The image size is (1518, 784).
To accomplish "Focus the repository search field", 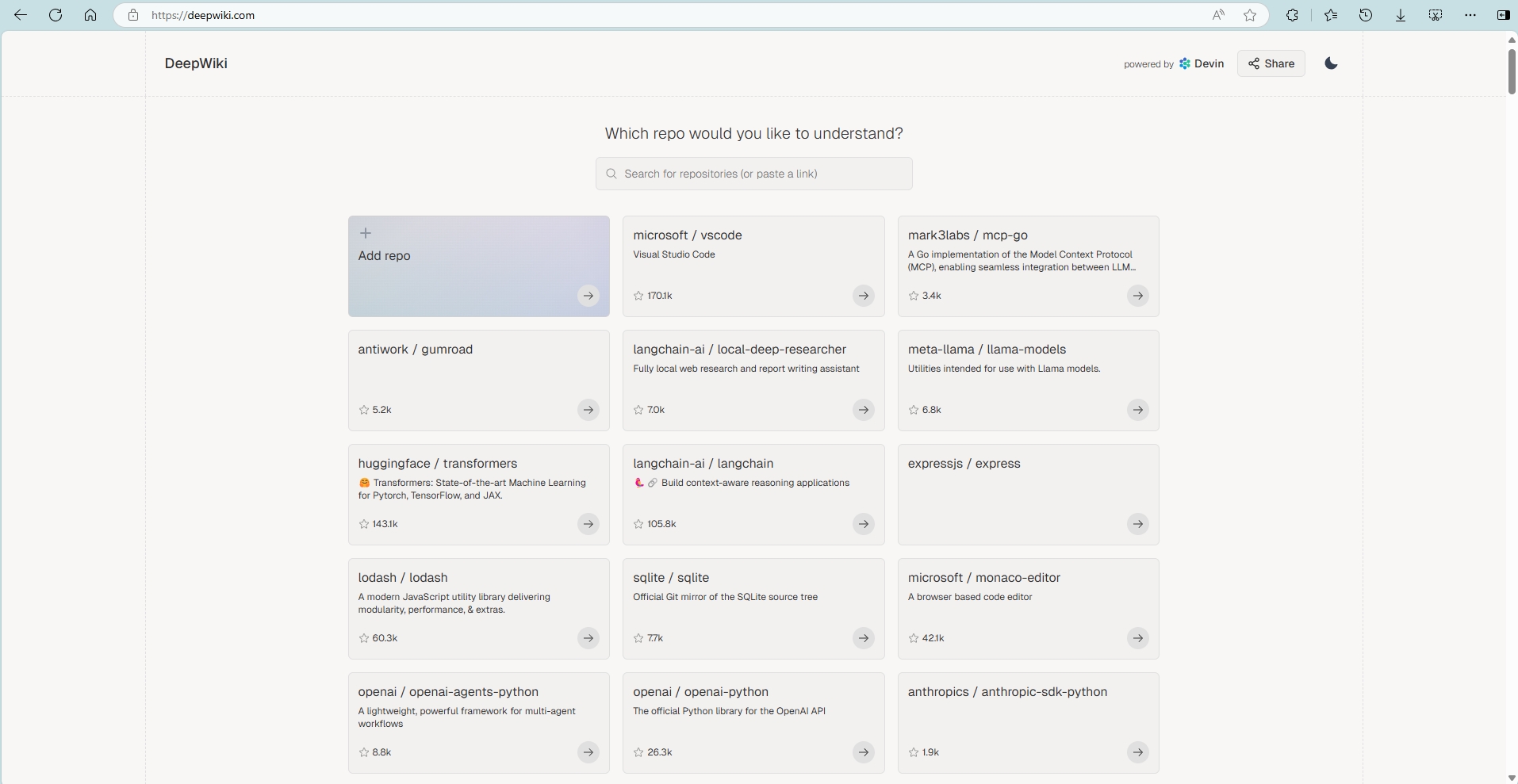I will (753, 174).
